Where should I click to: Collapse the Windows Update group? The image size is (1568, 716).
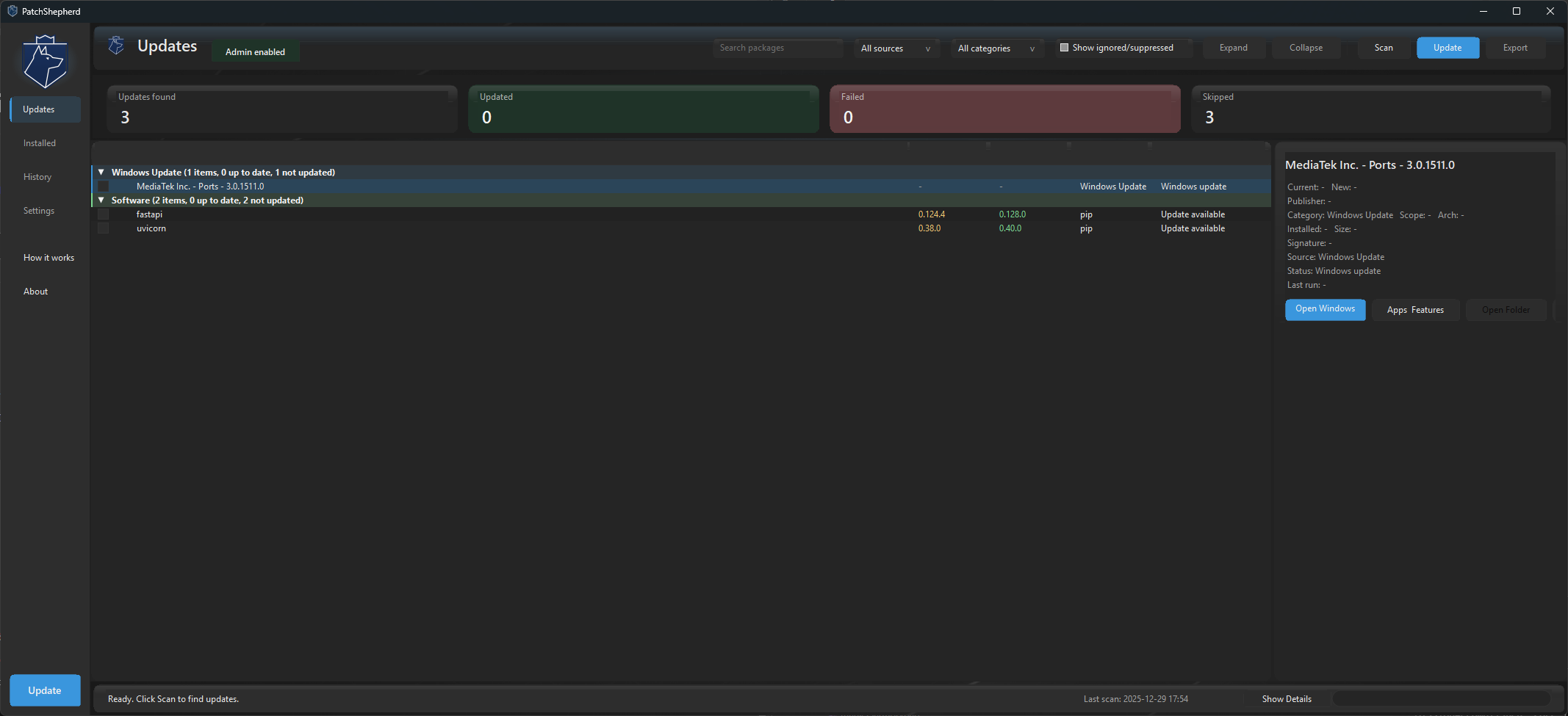pyautogui.click(x=101, y=172)
